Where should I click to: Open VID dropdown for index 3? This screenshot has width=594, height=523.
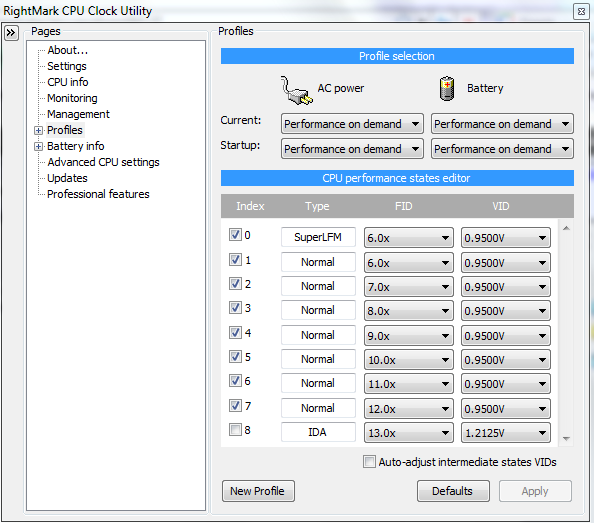point(506,311)
